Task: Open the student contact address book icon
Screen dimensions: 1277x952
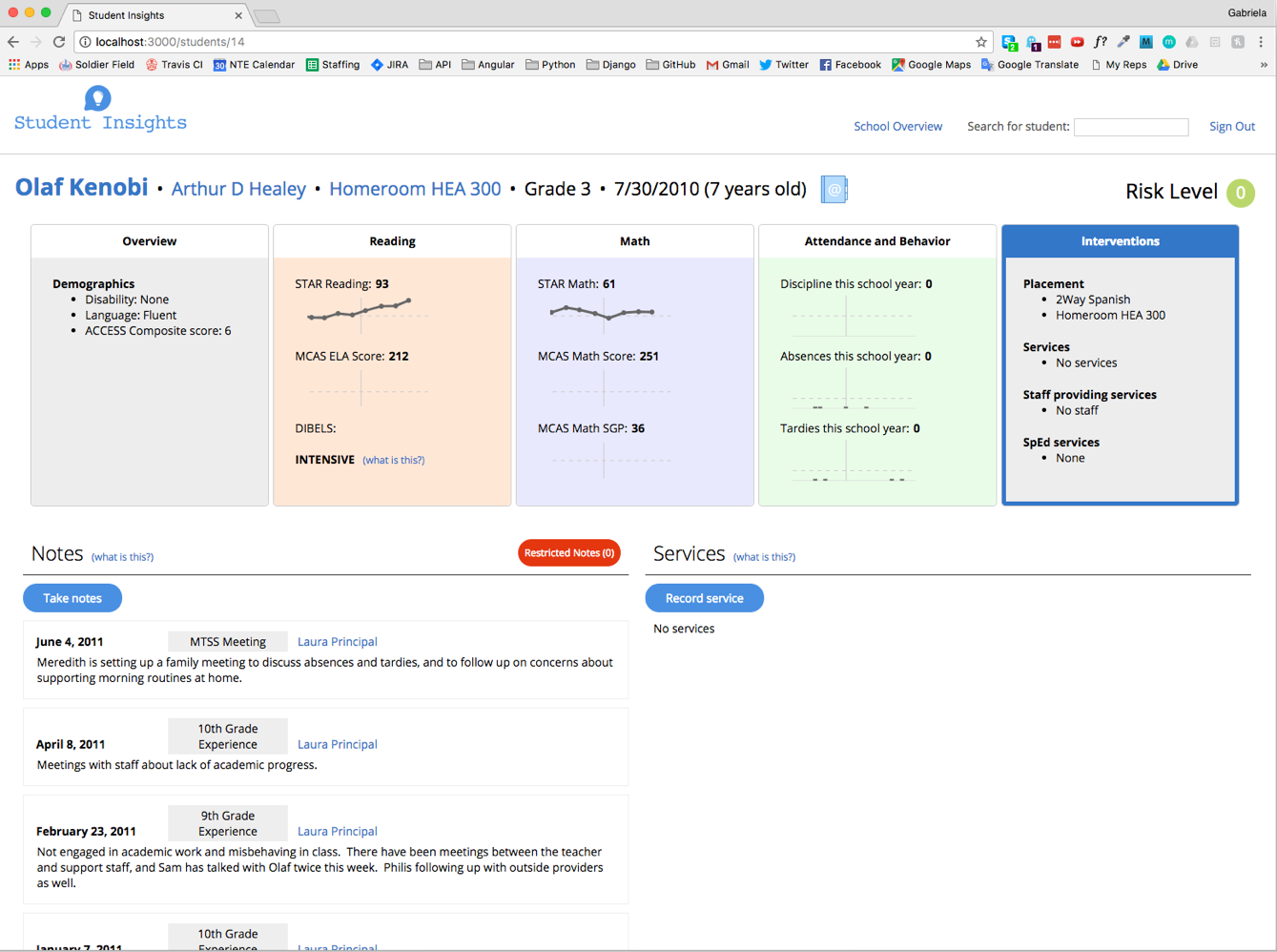Action: [834, 188]
